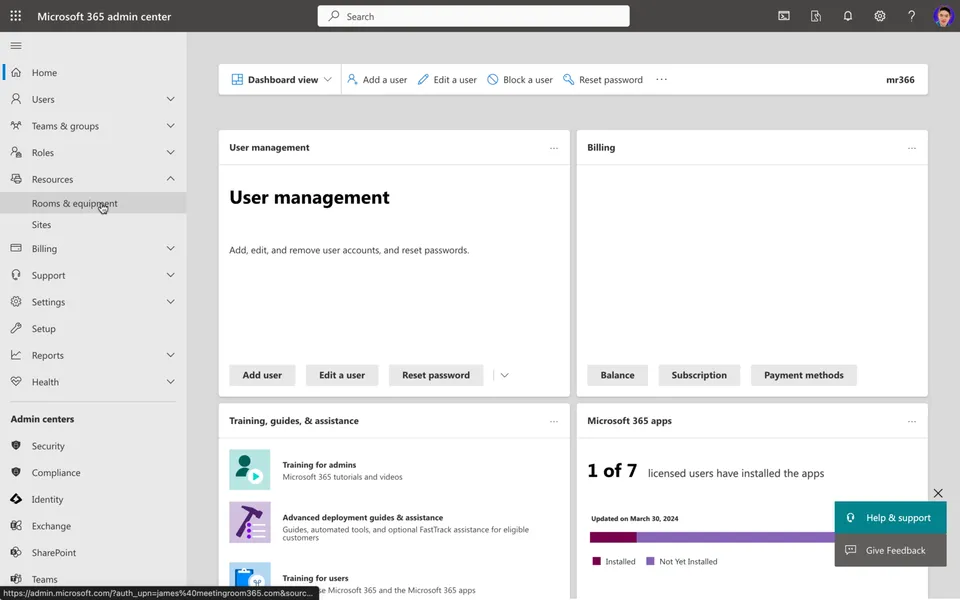Image resolution: width=960 pixels, height=600 pixels.
Task: Open the notifications bell
Action: (x=847, y=16)
